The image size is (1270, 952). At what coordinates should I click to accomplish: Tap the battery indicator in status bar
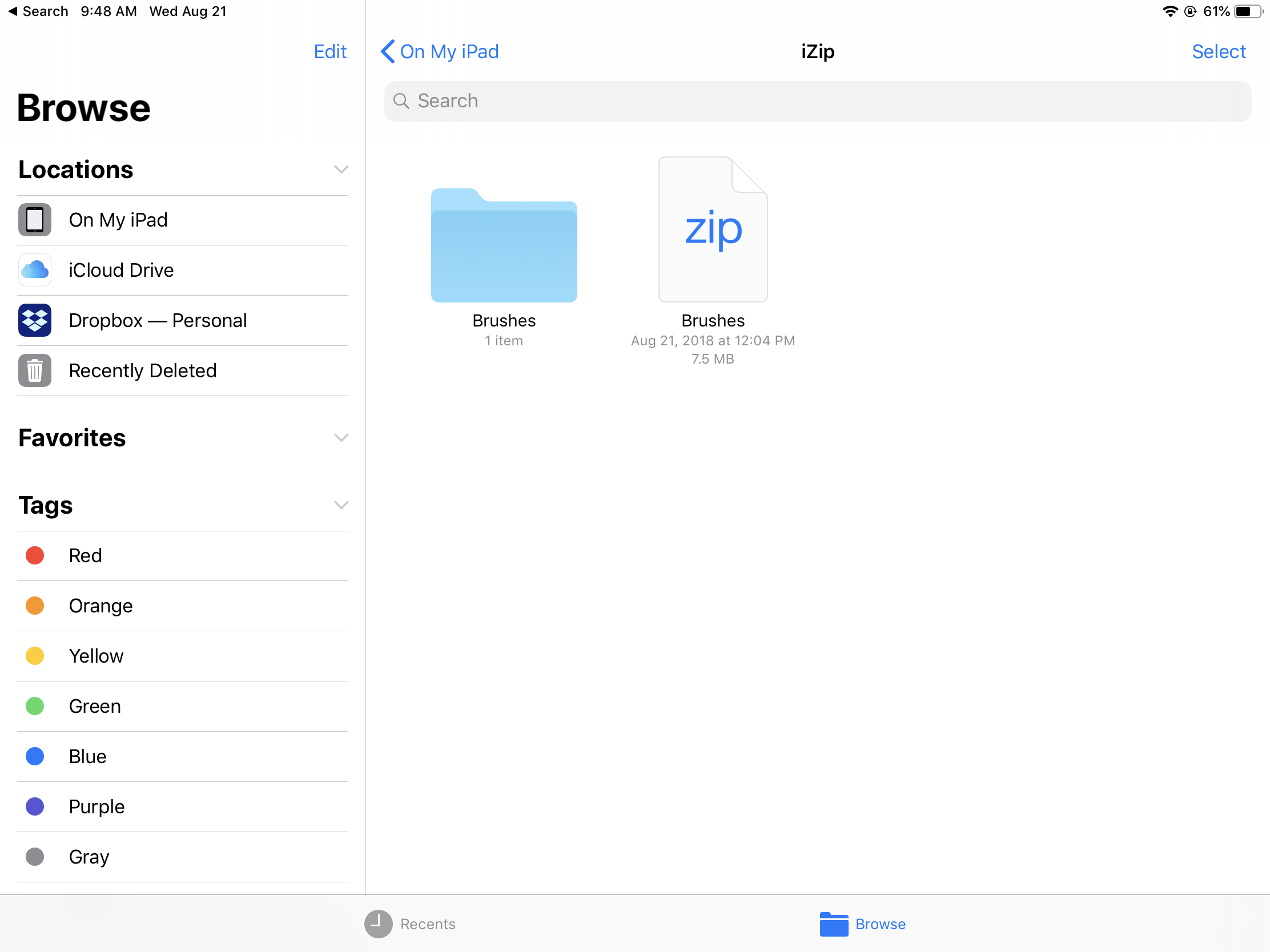click(1248, 11)
